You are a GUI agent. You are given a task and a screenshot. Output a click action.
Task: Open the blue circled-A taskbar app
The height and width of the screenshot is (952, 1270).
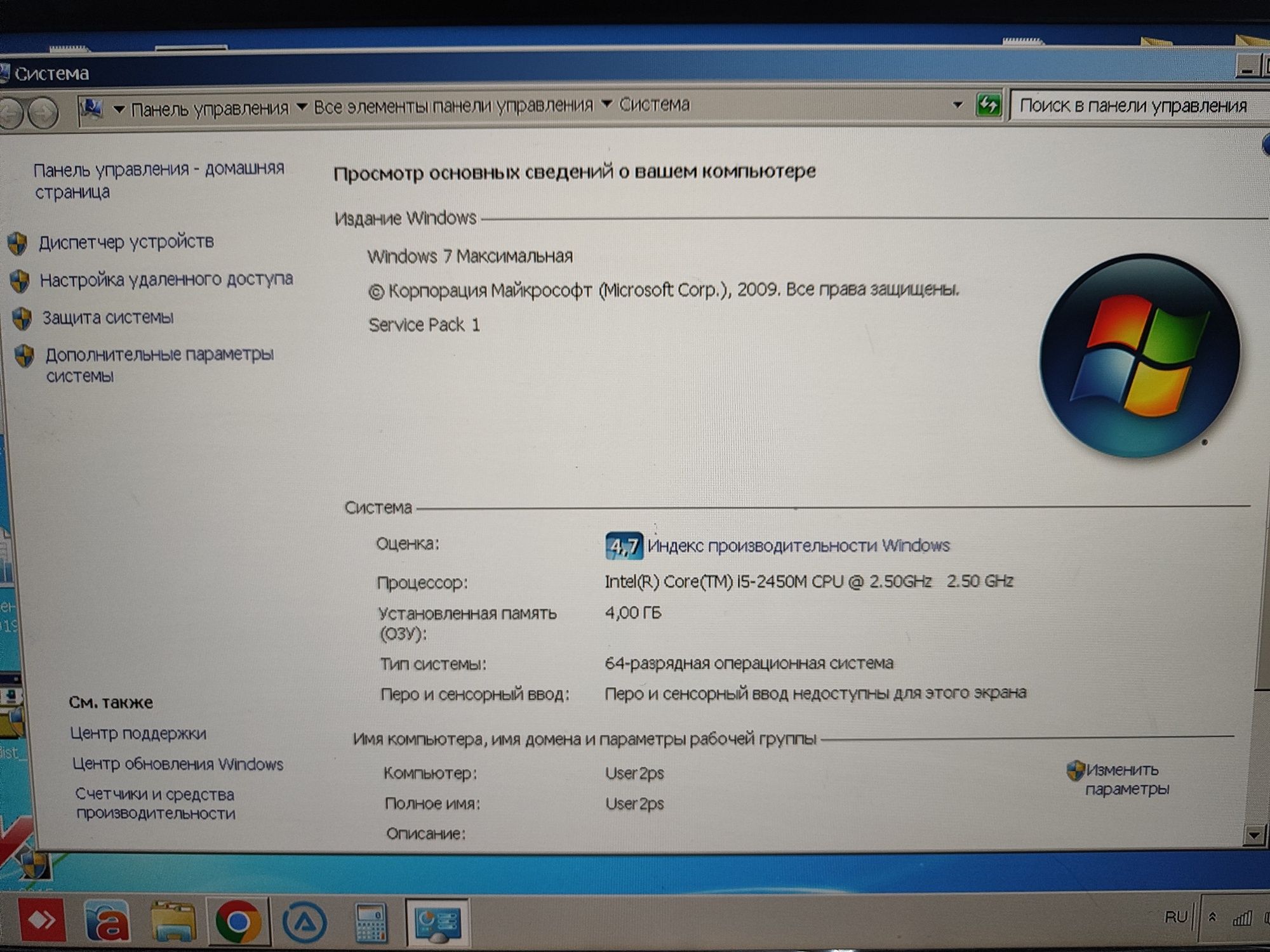(x=304, y=922)
